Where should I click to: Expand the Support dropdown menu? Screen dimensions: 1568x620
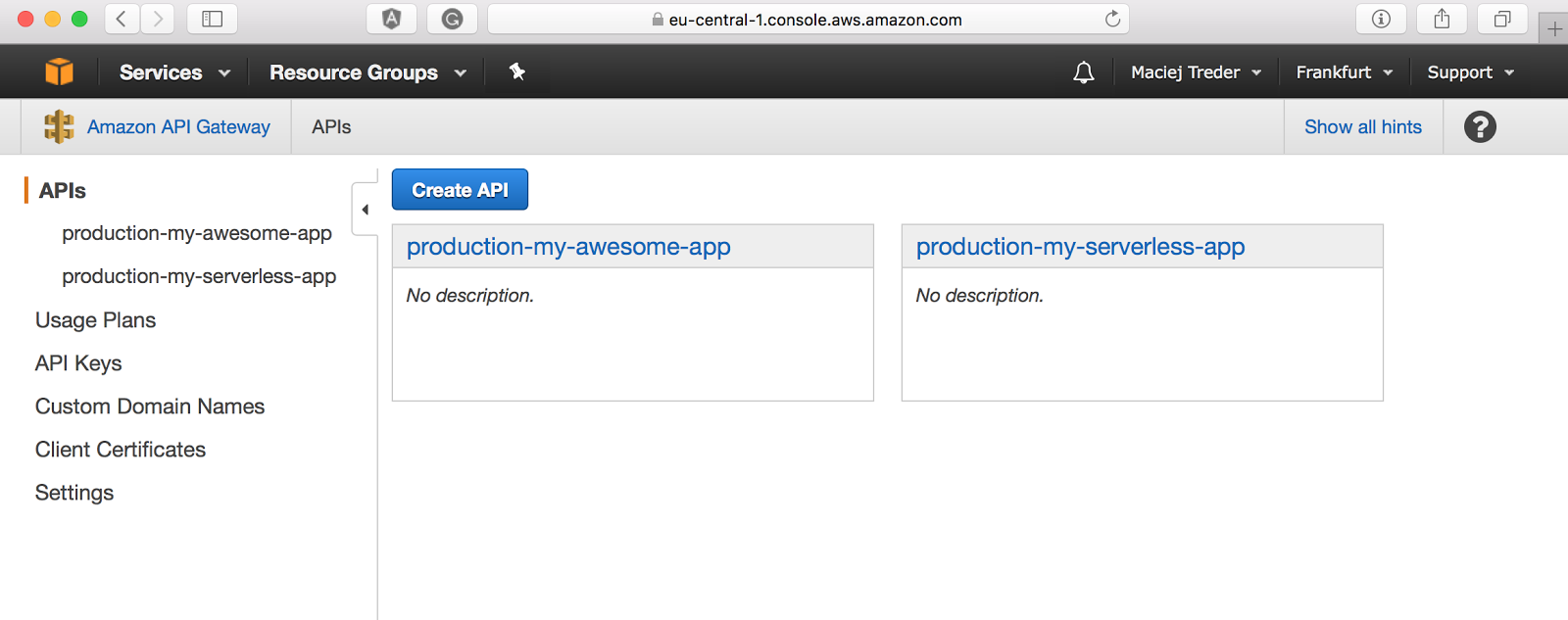[x=1470, y=72]
